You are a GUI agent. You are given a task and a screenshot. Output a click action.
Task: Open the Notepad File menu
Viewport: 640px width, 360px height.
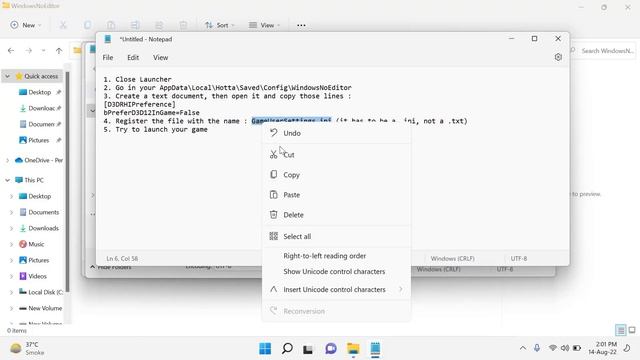(x=108, y=58)
